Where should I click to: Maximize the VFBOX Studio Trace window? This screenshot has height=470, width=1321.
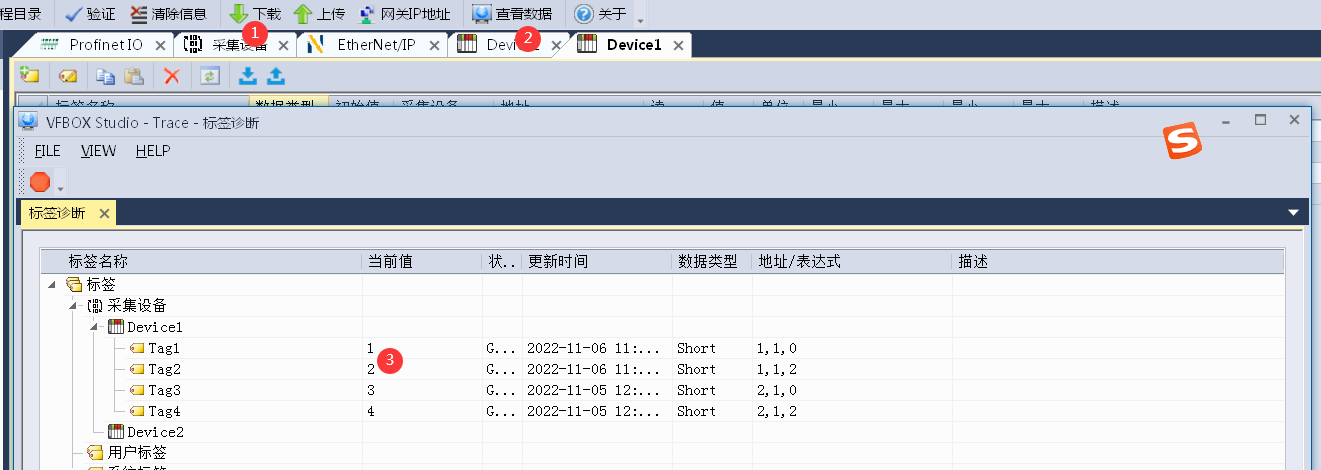(x=1260, y=119)
